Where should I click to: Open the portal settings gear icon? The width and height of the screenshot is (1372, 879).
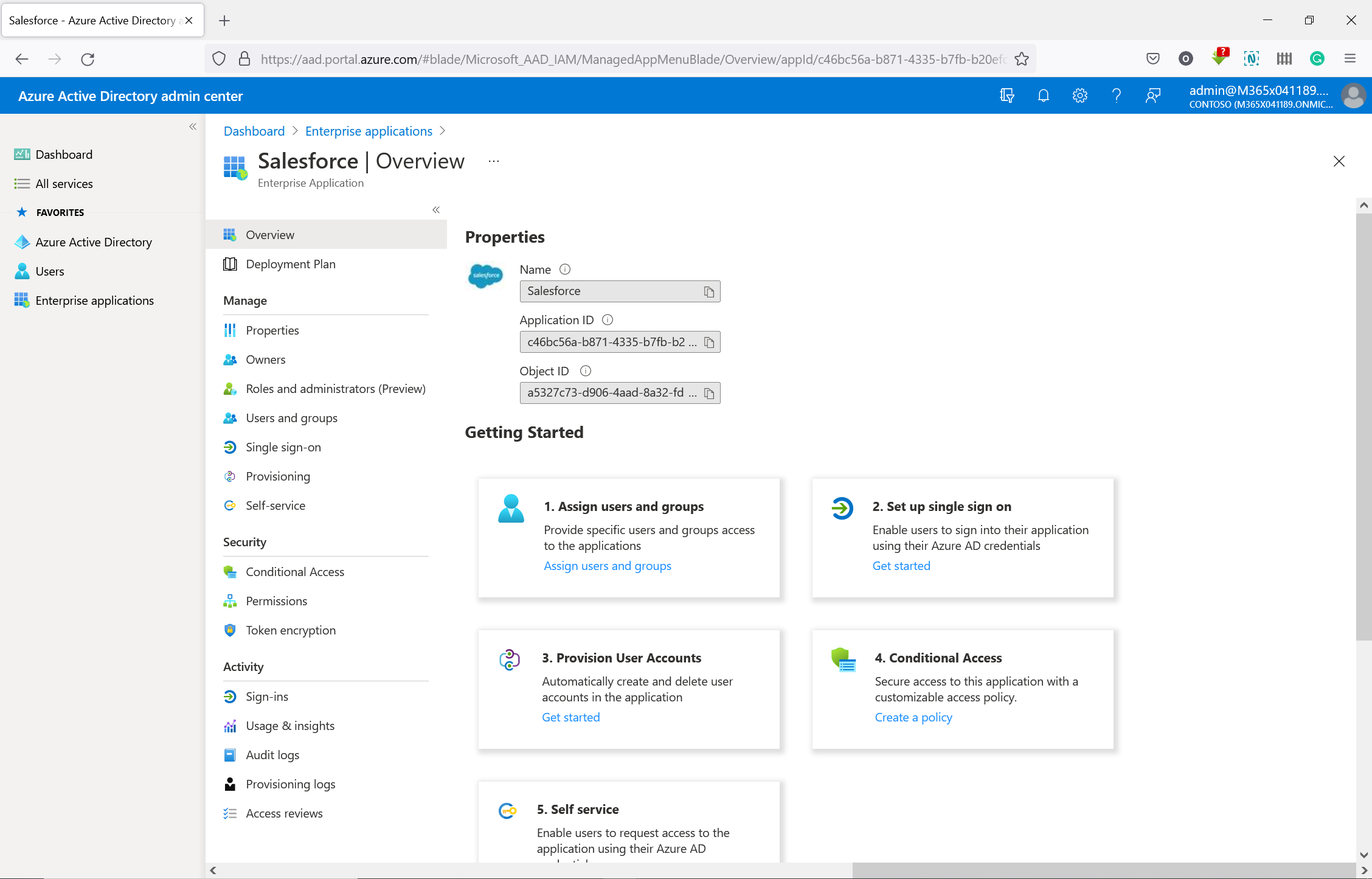(1080, 96)
